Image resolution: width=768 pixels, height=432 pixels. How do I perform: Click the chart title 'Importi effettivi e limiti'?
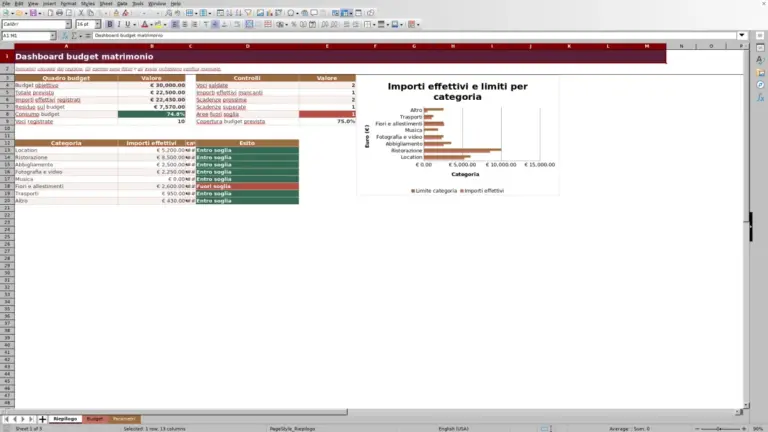coord(457,91)
